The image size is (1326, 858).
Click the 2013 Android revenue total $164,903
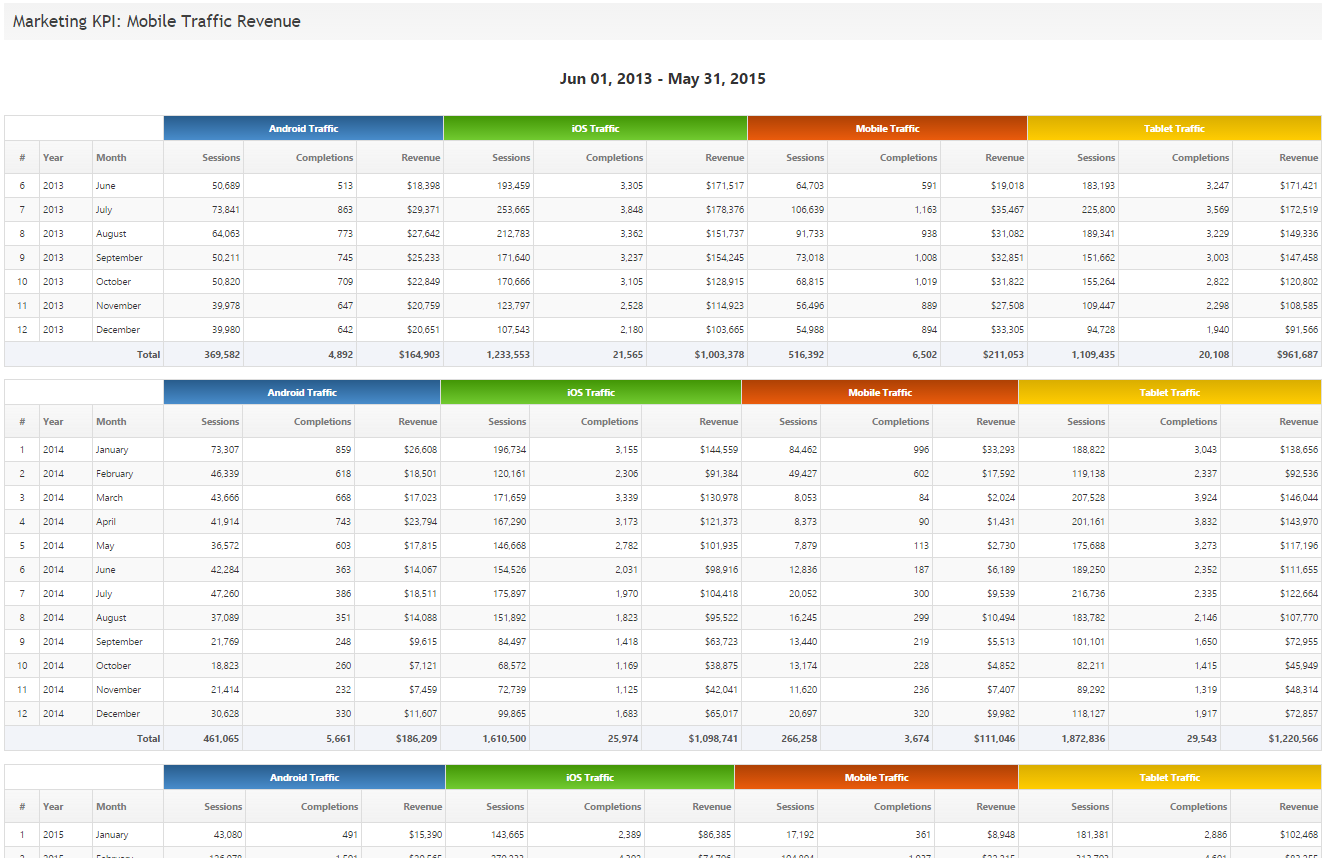tap(412, 355)
